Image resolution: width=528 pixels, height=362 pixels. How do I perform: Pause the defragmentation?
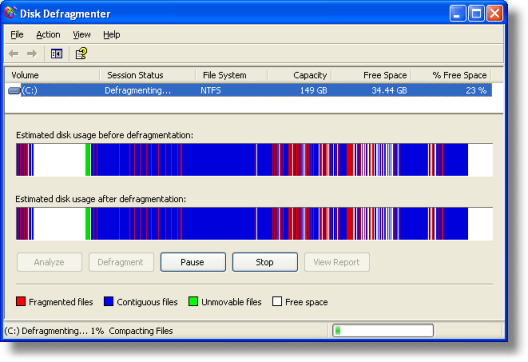pyautogui.click(x=193, y=262)
